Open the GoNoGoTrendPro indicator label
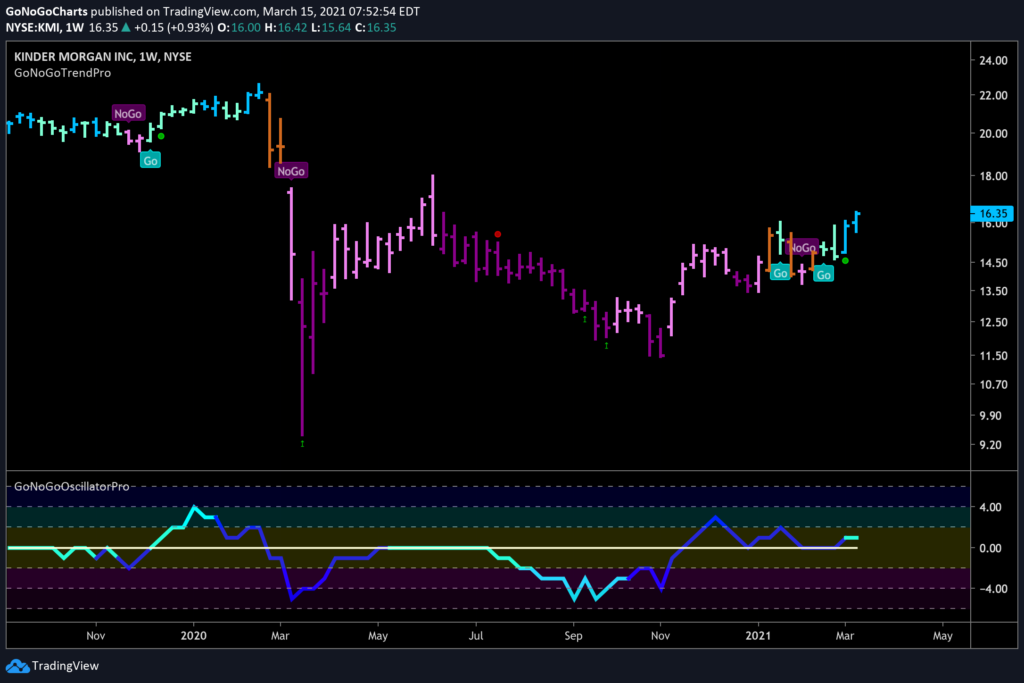The image size is (1024, 683). tap(63, 73)
